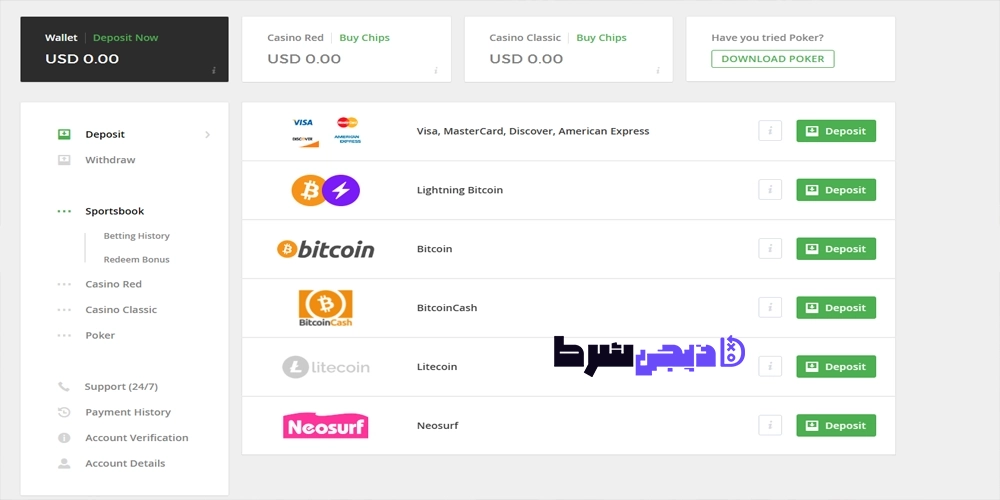The height and width of the screenshot is (500, 1000).
Task: Click the info icon in the Wallet card
Action: pyautogui.click(x=214, y=70)
